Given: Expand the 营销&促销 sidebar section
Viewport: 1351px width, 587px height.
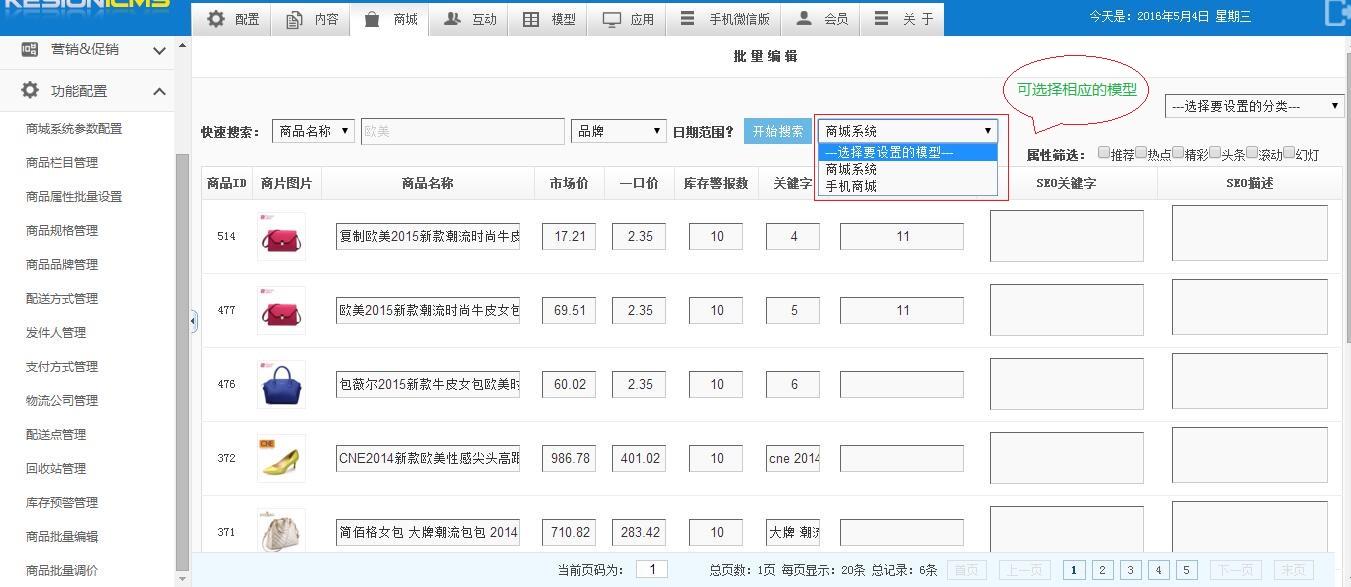Looking at the screenshot, I should (x=160, y=50).
